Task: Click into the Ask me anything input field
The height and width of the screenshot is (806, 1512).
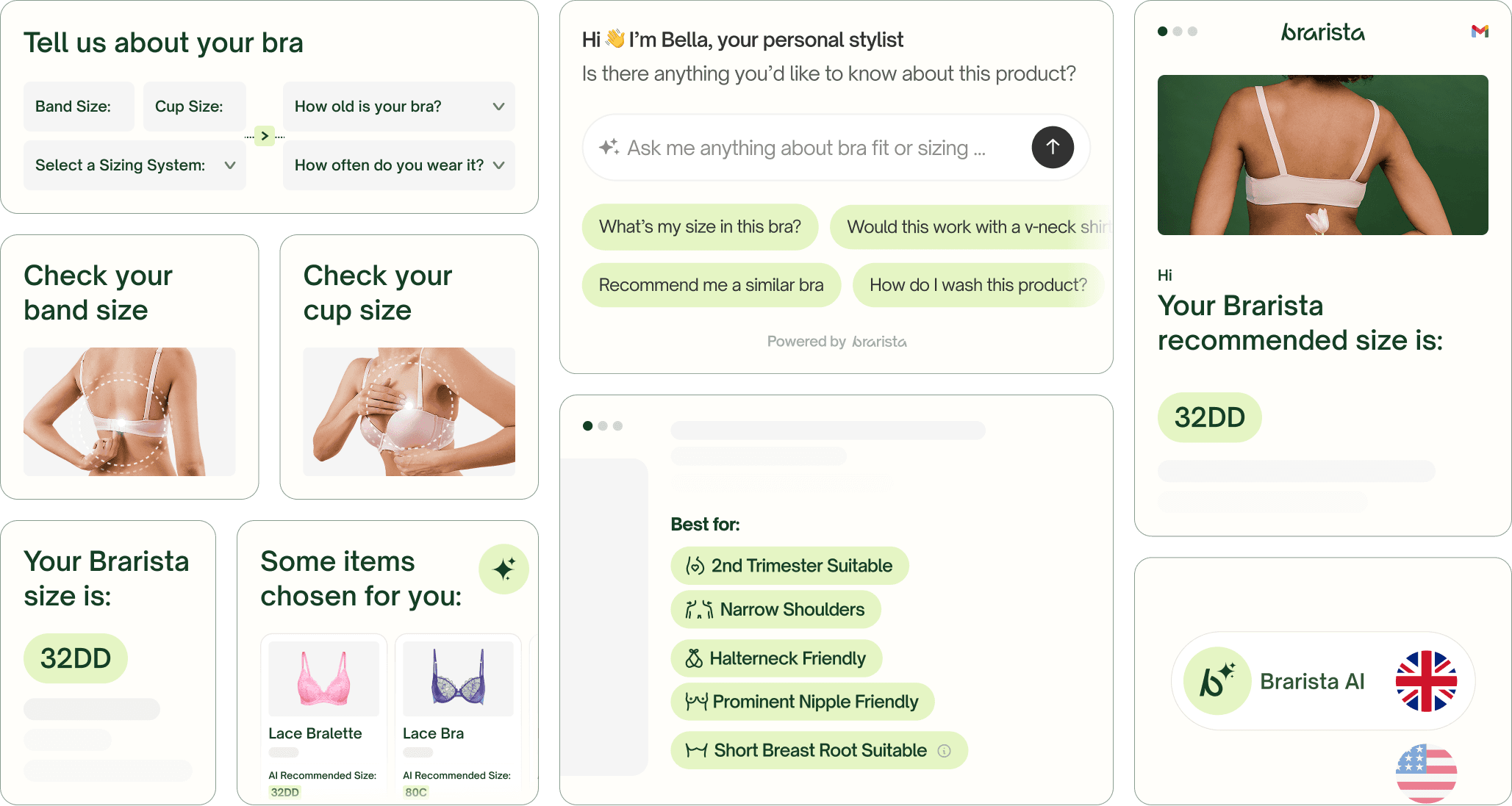Action: pos(806,148)
